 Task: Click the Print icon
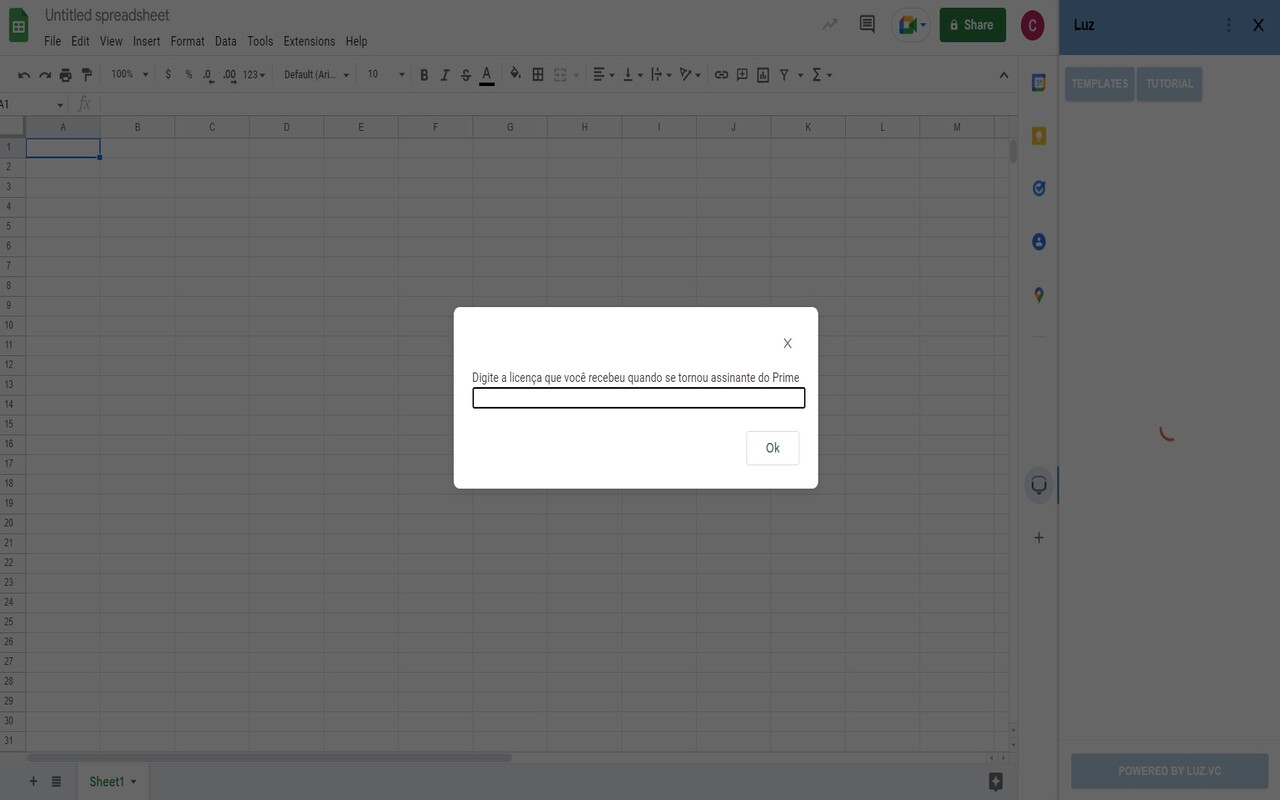point(66,75)
